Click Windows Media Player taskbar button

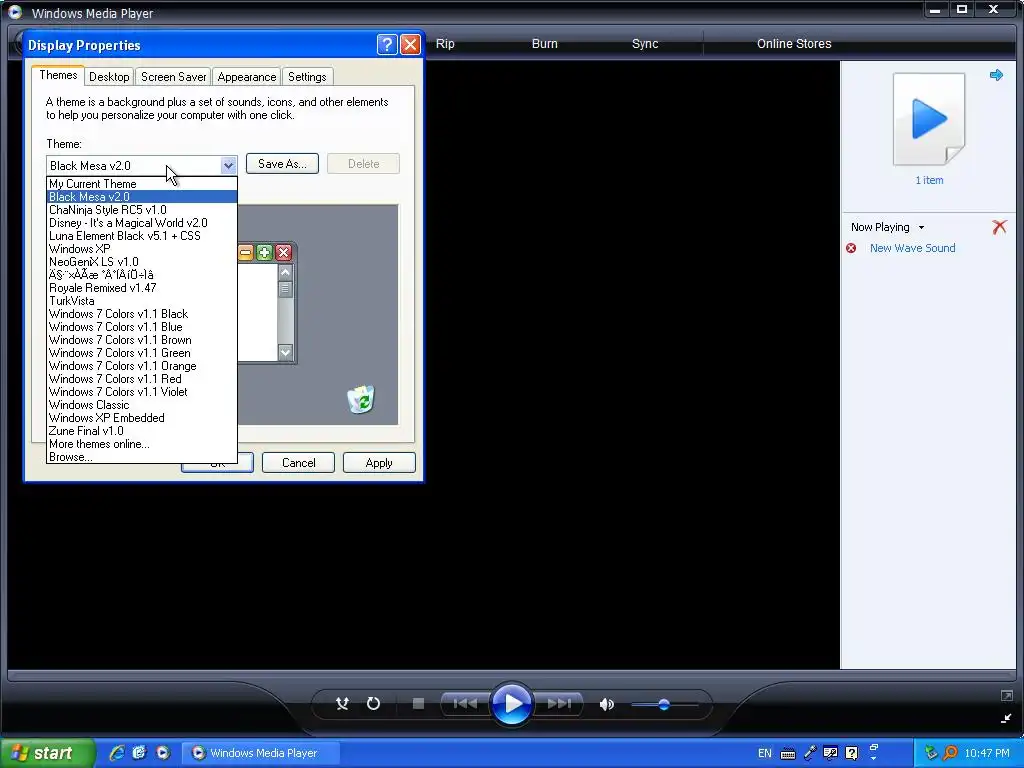point(260,753)
